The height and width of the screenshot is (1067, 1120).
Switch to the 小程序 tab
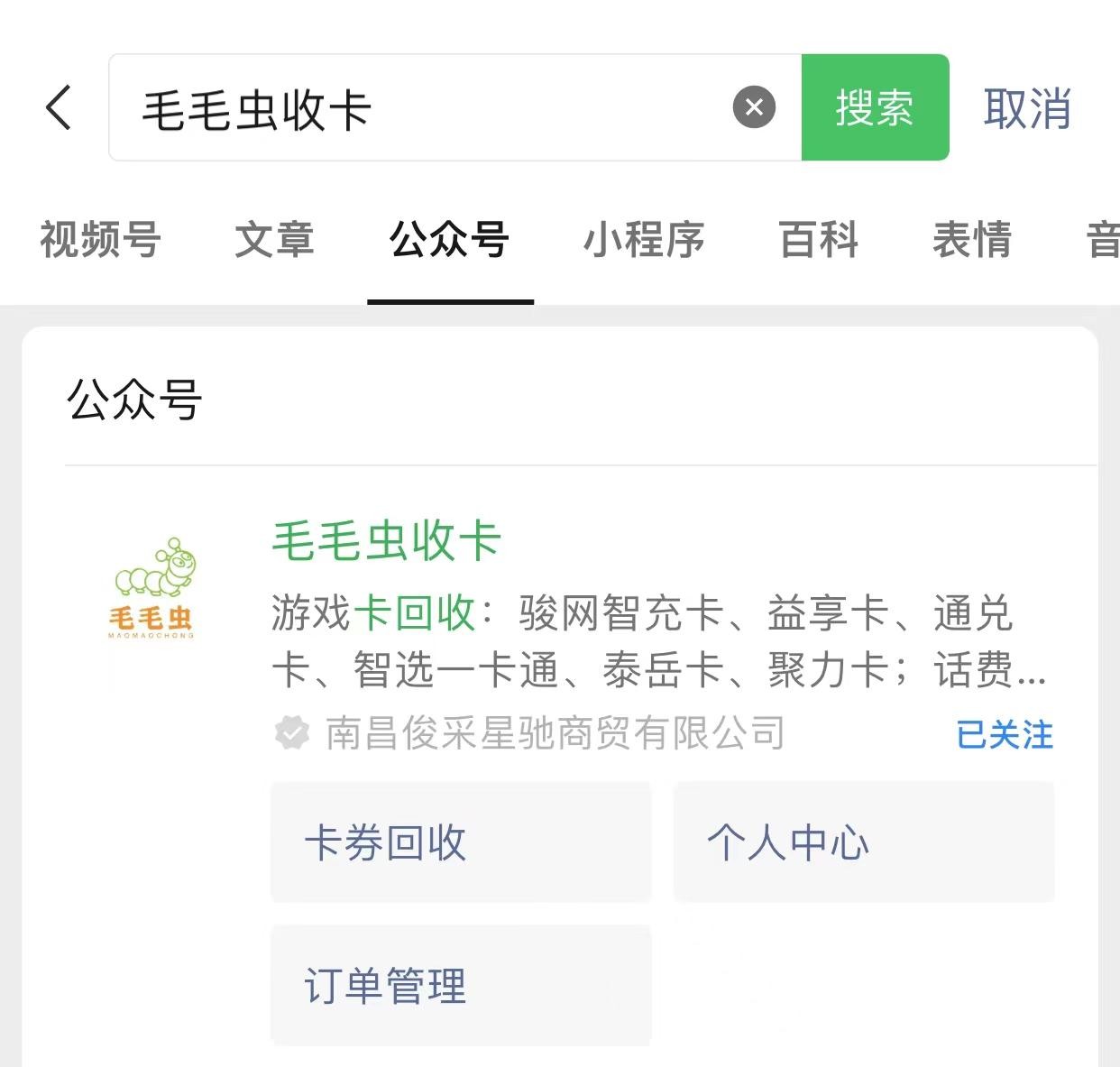[644, 240]
